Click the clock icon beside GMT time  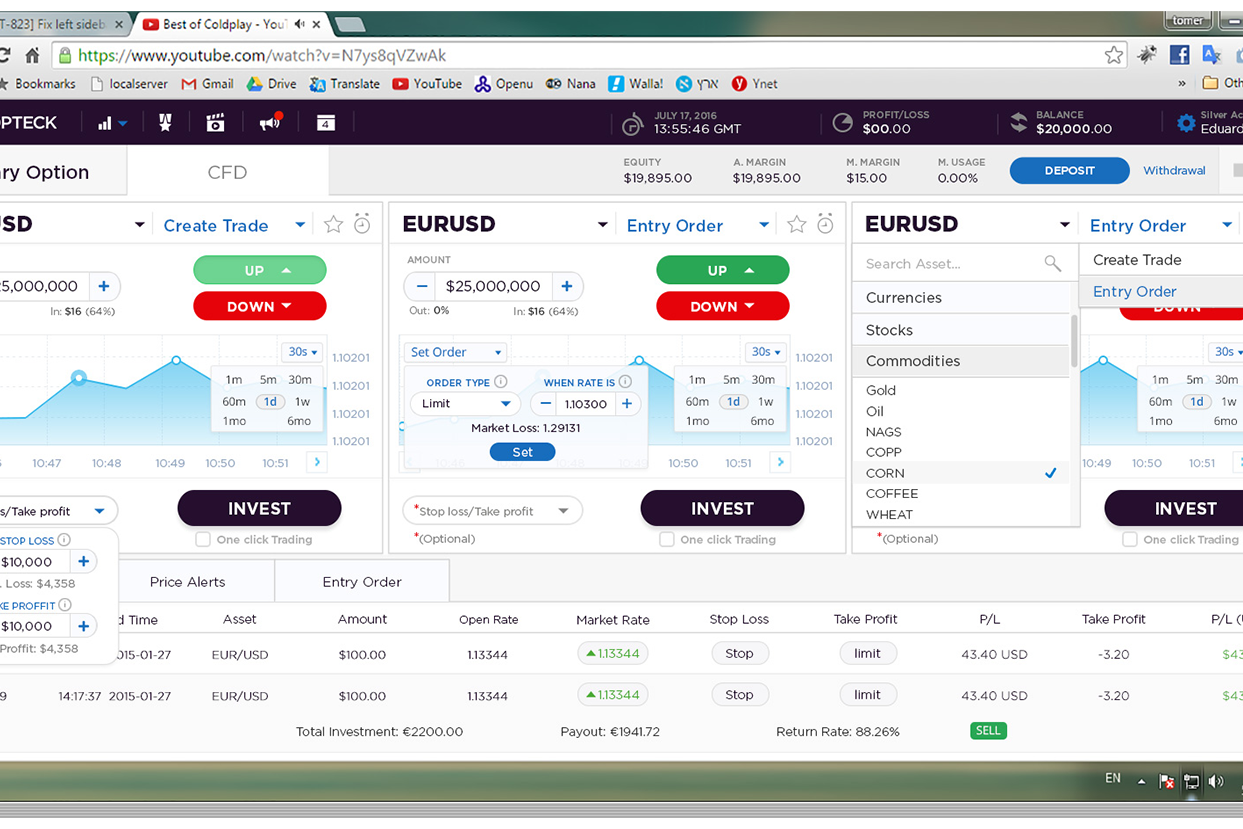pos(632,124)
